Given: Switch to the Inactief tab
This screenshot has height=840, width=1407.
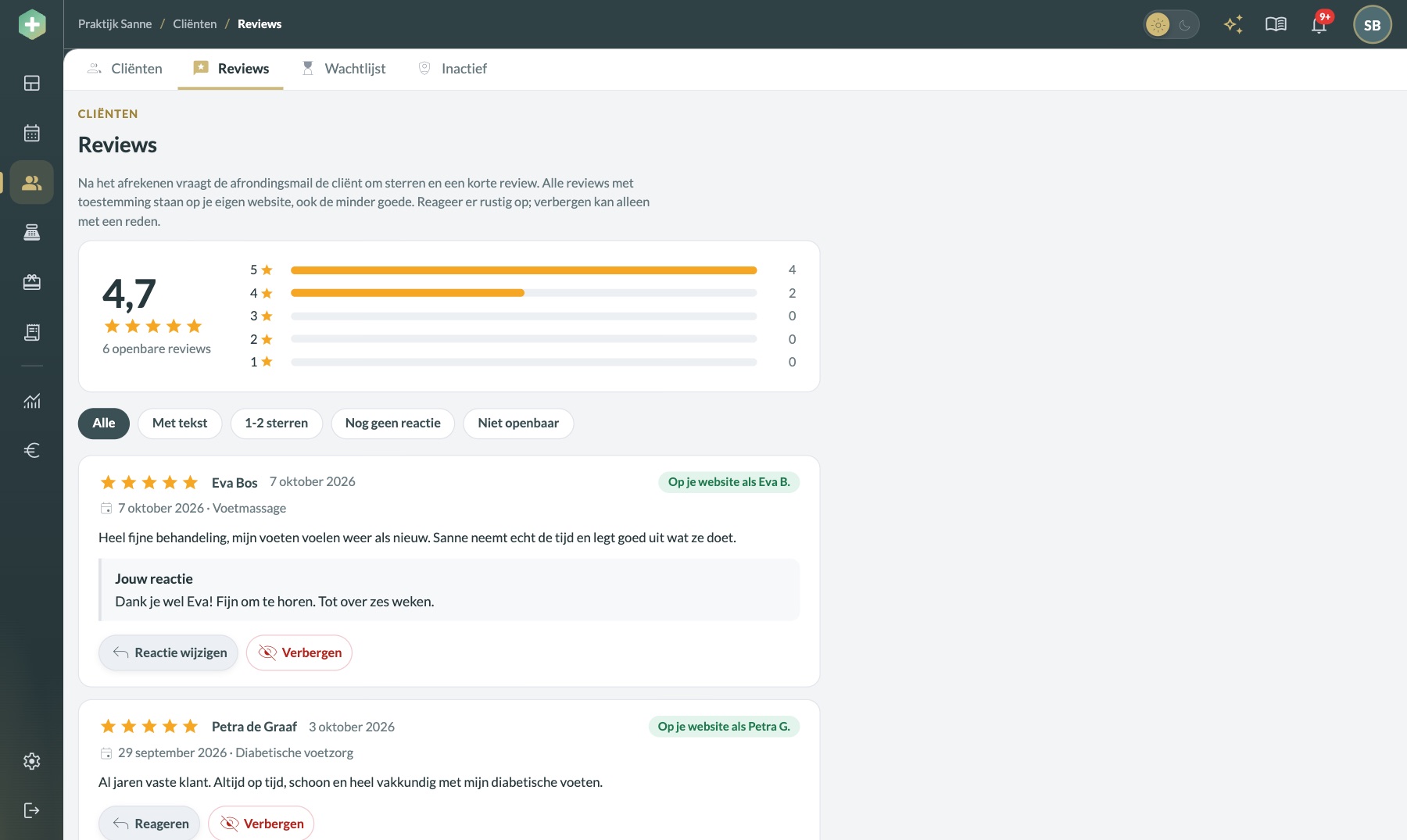Looking at the screenshot, I should tap(453, 69).
